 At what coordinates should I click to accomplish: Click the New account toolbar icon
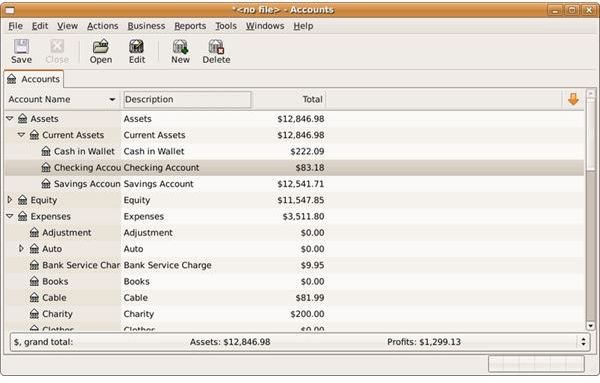pos(180,51)
